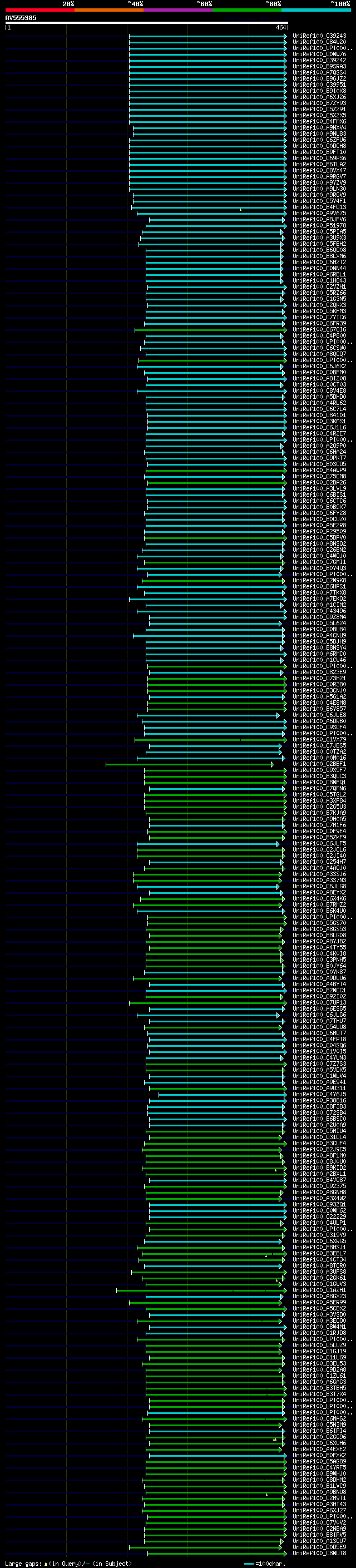356x1568 pixels.
Task: Click the query end position 464
Action: tap(280, 27)
